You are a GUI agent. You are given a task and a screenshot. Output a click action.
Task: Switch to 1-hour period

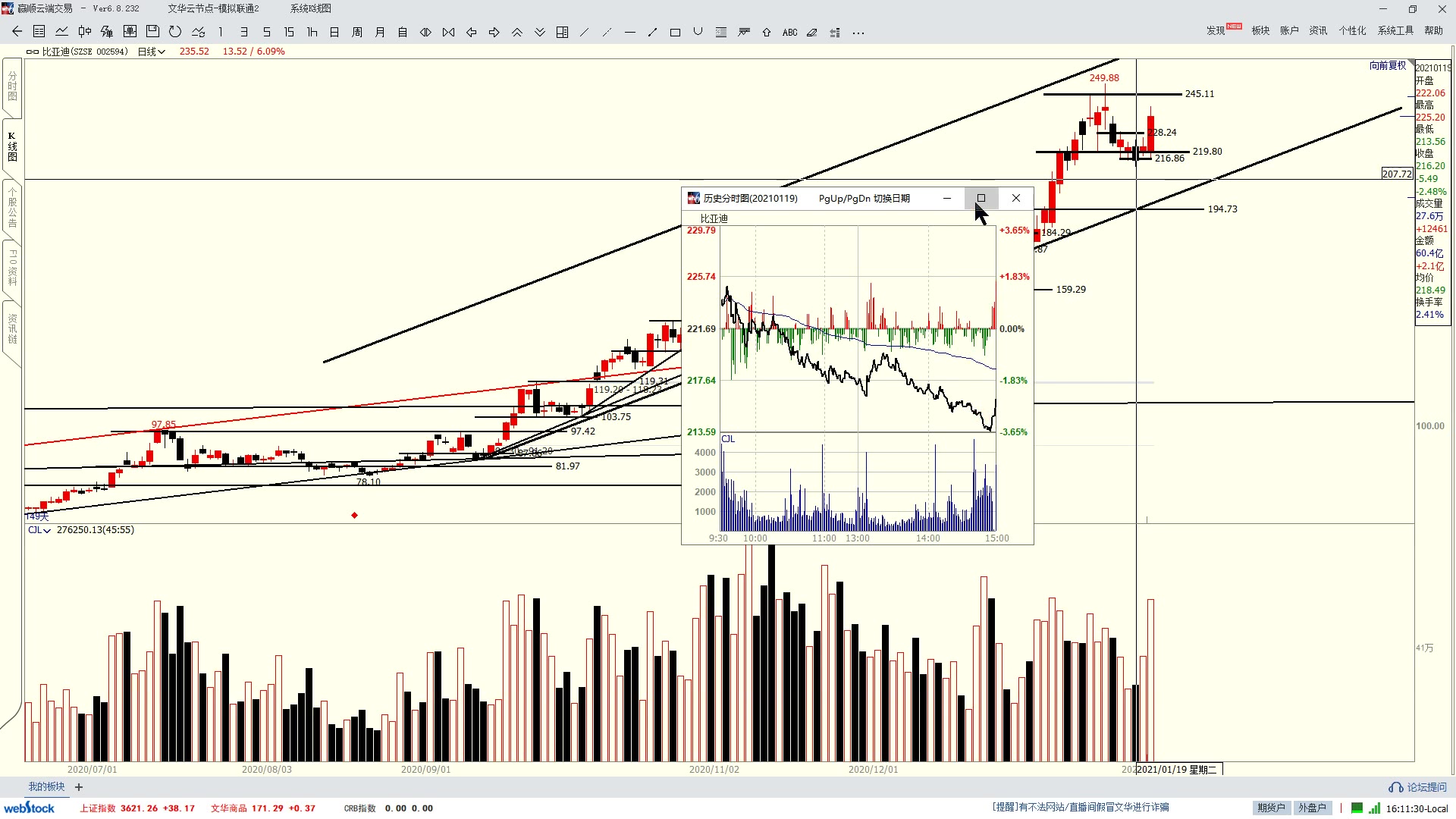[312, 32]
